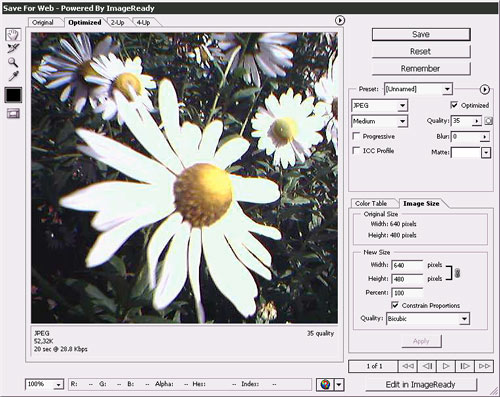This screenshot has height=397, width=500.
Task: Switch to the 2-Up tab
Action: click(118, 22)
